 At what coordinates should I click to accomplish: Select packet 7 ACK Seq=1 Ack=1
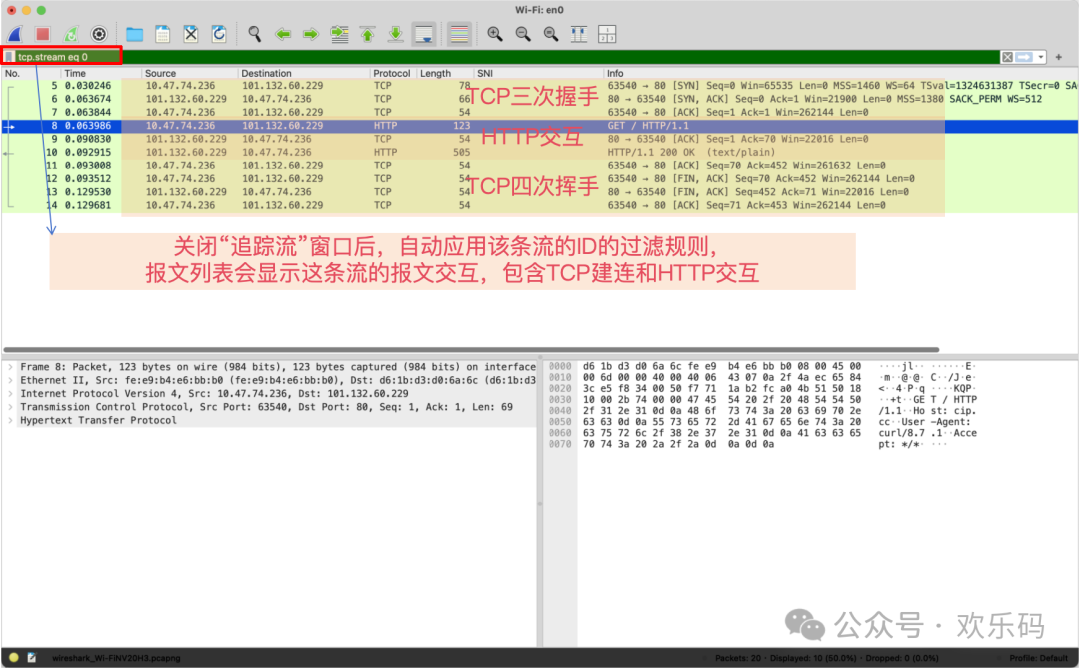[539, 112]
